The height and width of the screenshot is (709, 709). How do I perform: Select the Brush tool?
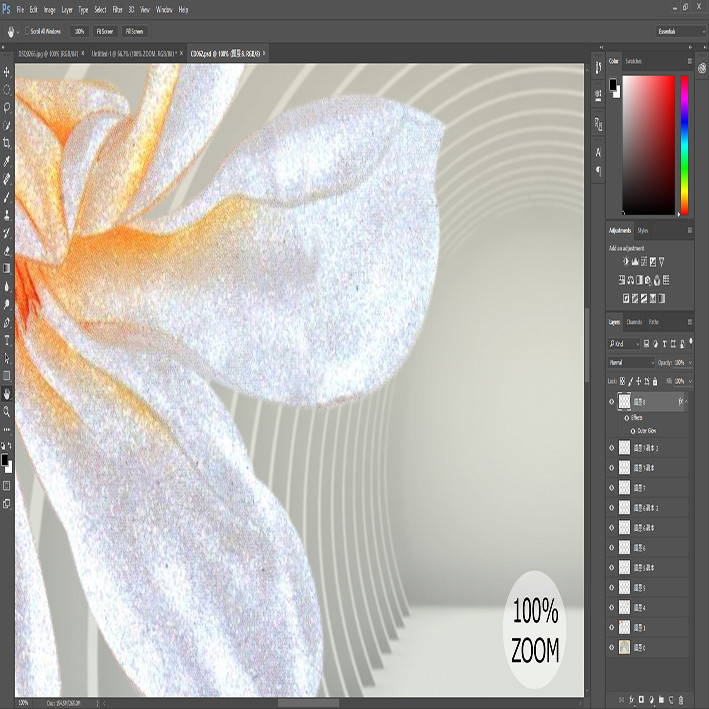7,197
